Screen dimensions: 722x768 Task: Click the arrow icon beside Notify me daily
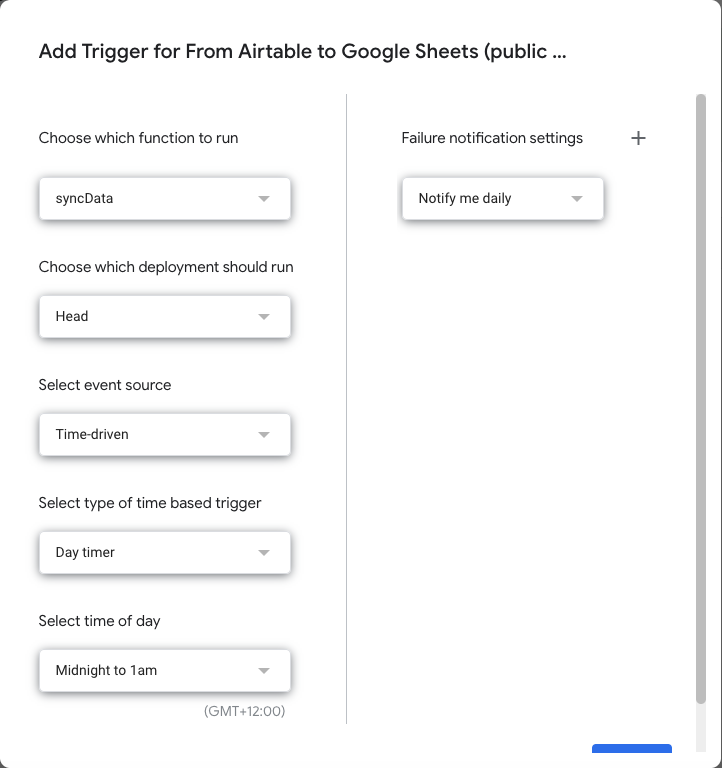[x=577, y=199]
